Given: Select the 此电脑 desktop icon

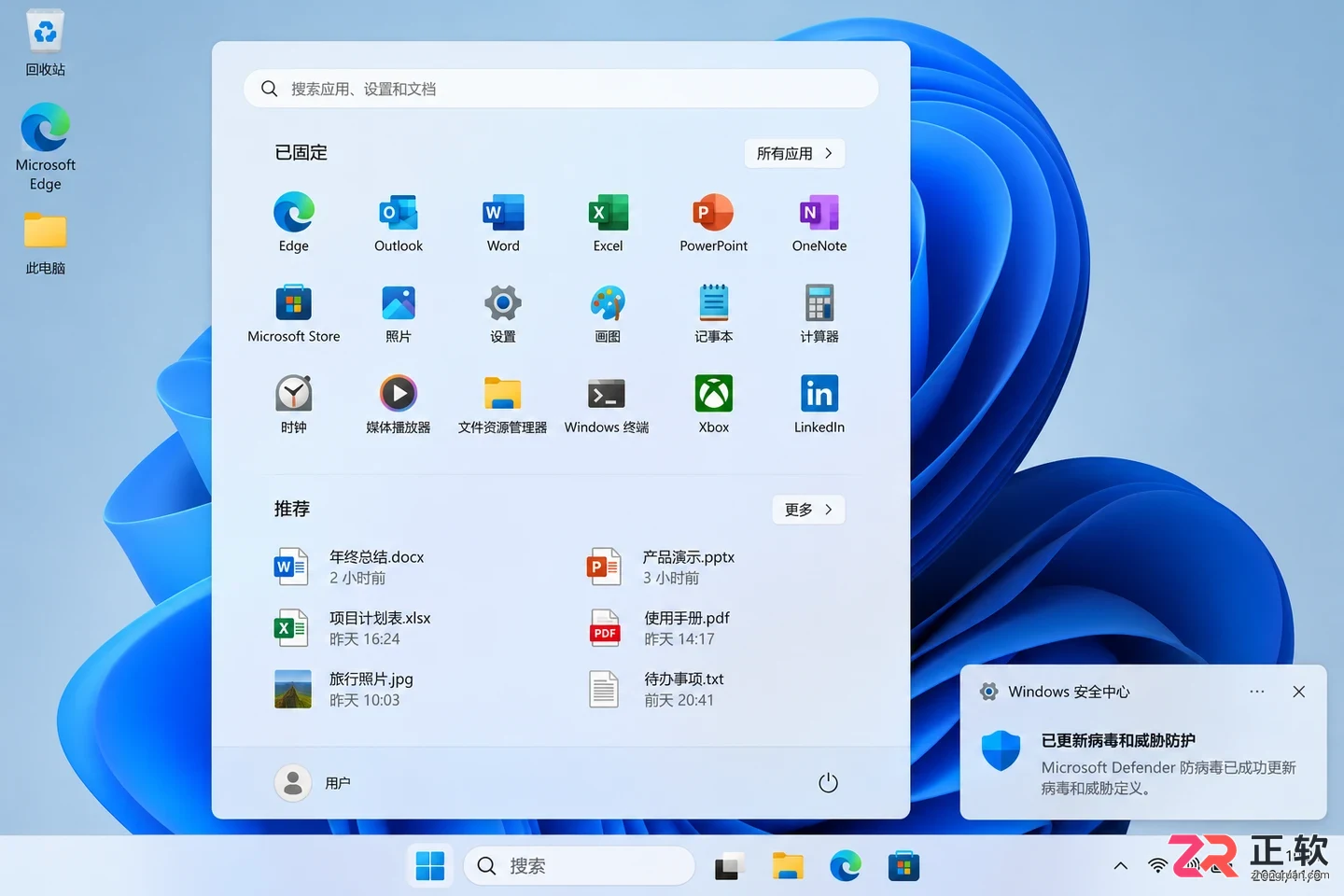Looking at the screenshot, I should pos(45,243).
